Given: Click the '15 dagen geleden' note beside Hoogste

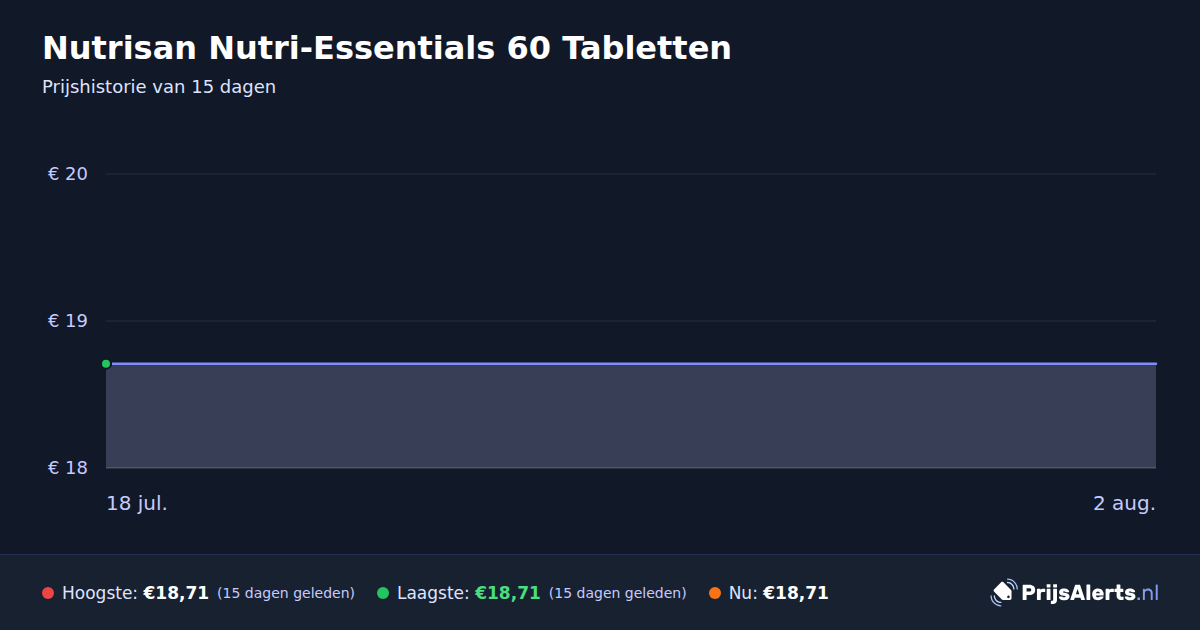Looking at the screenshot, I should (x=286, y=593).
